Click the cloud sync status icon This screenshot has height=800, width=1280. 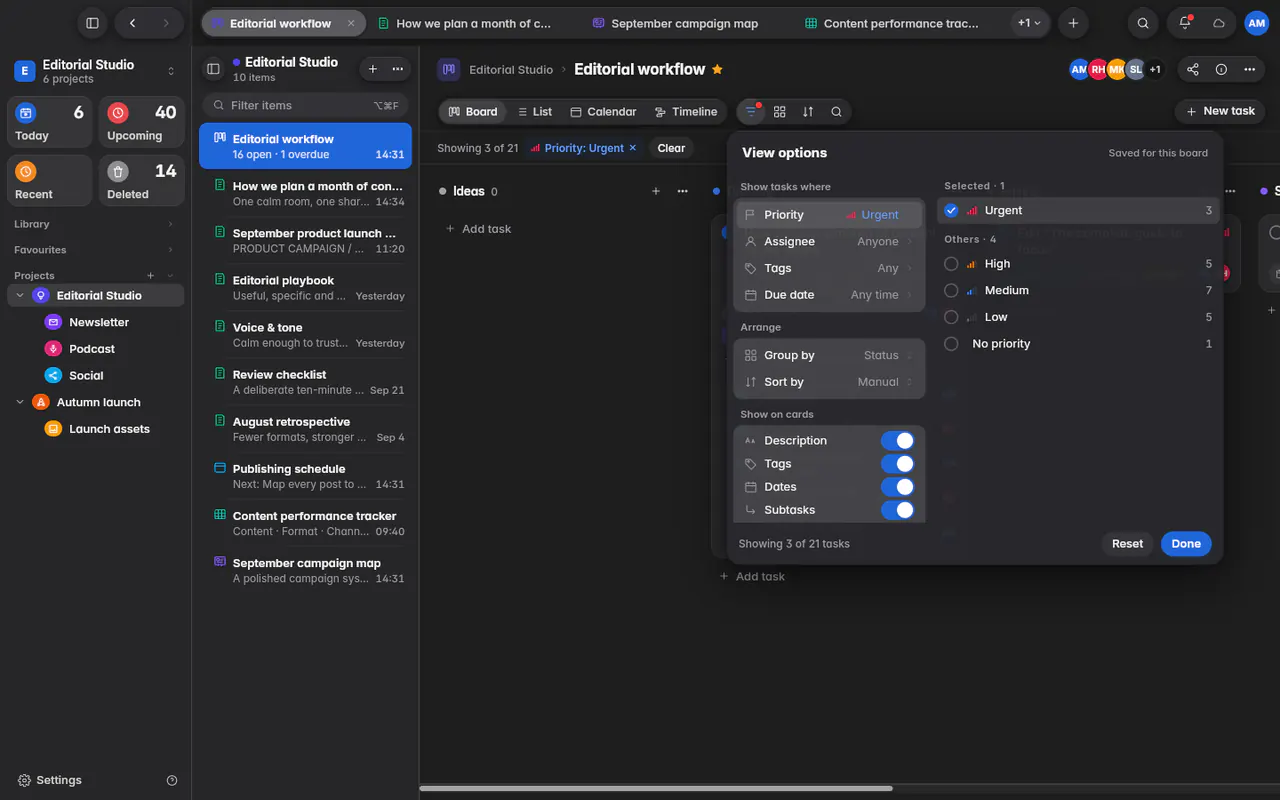click(x=1219, y=23)
